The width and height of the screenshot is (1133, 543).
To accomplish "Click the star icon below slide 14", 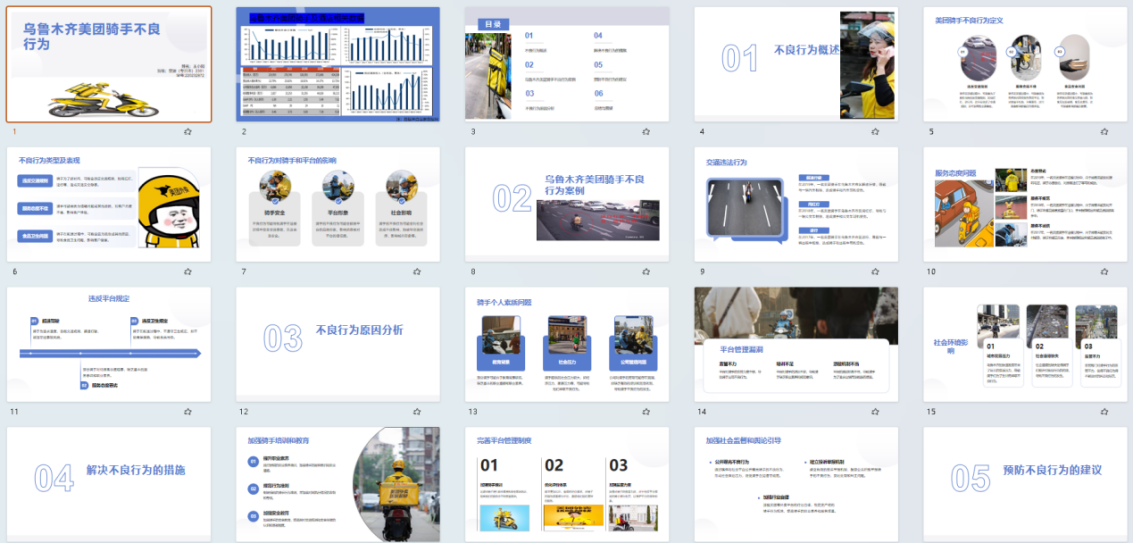I will tap(875, 411).
